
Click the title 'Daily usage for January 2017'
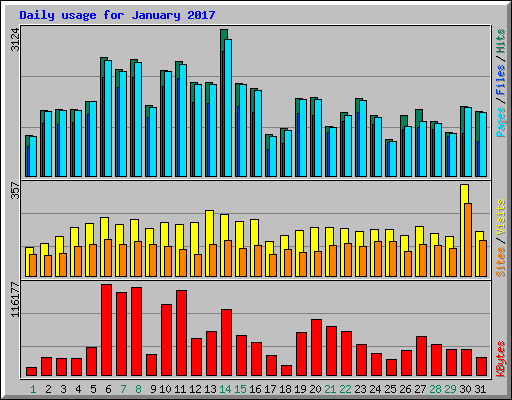117,15
